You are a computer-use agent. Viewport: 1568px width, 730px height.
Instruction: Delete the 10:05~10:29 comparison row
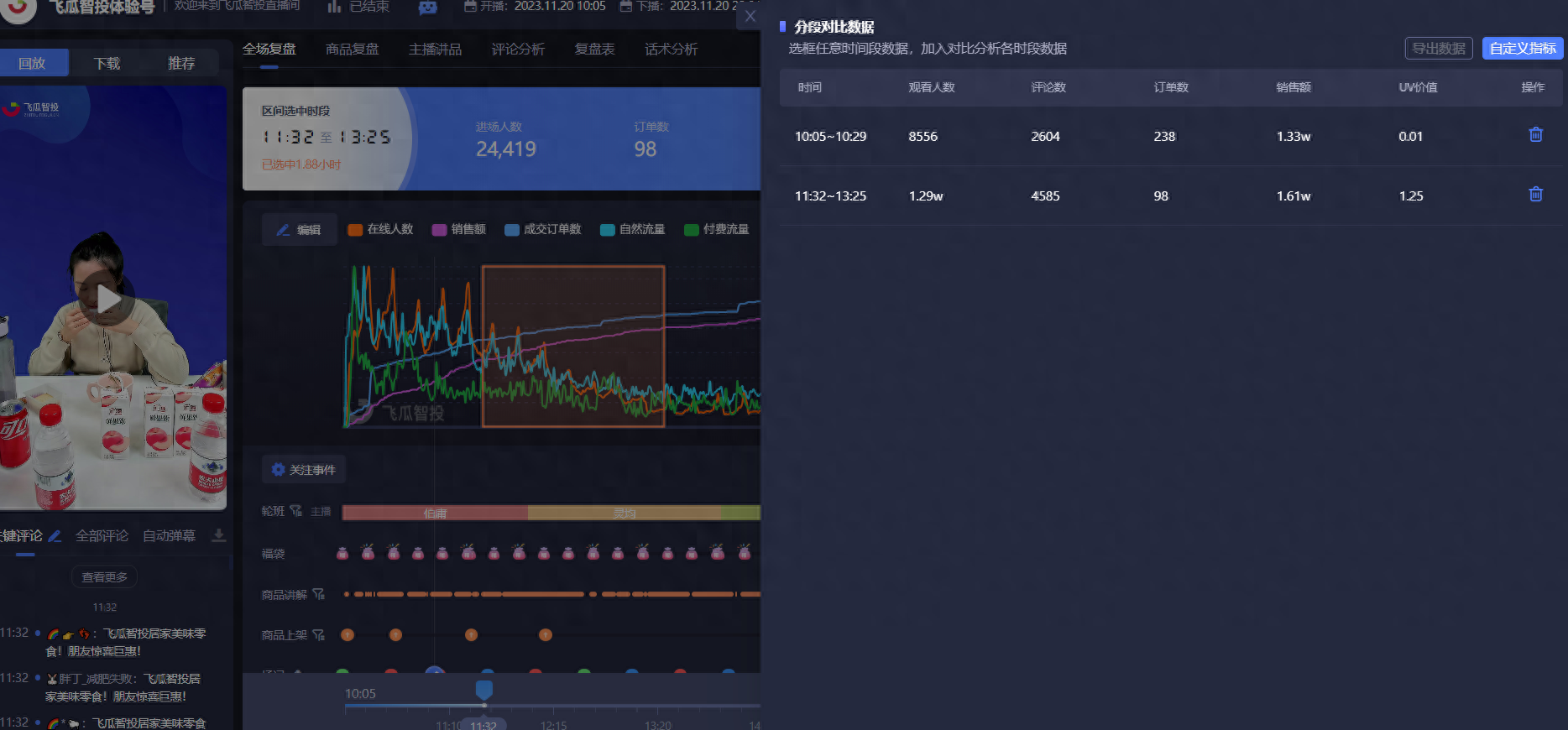(1535, 135)
